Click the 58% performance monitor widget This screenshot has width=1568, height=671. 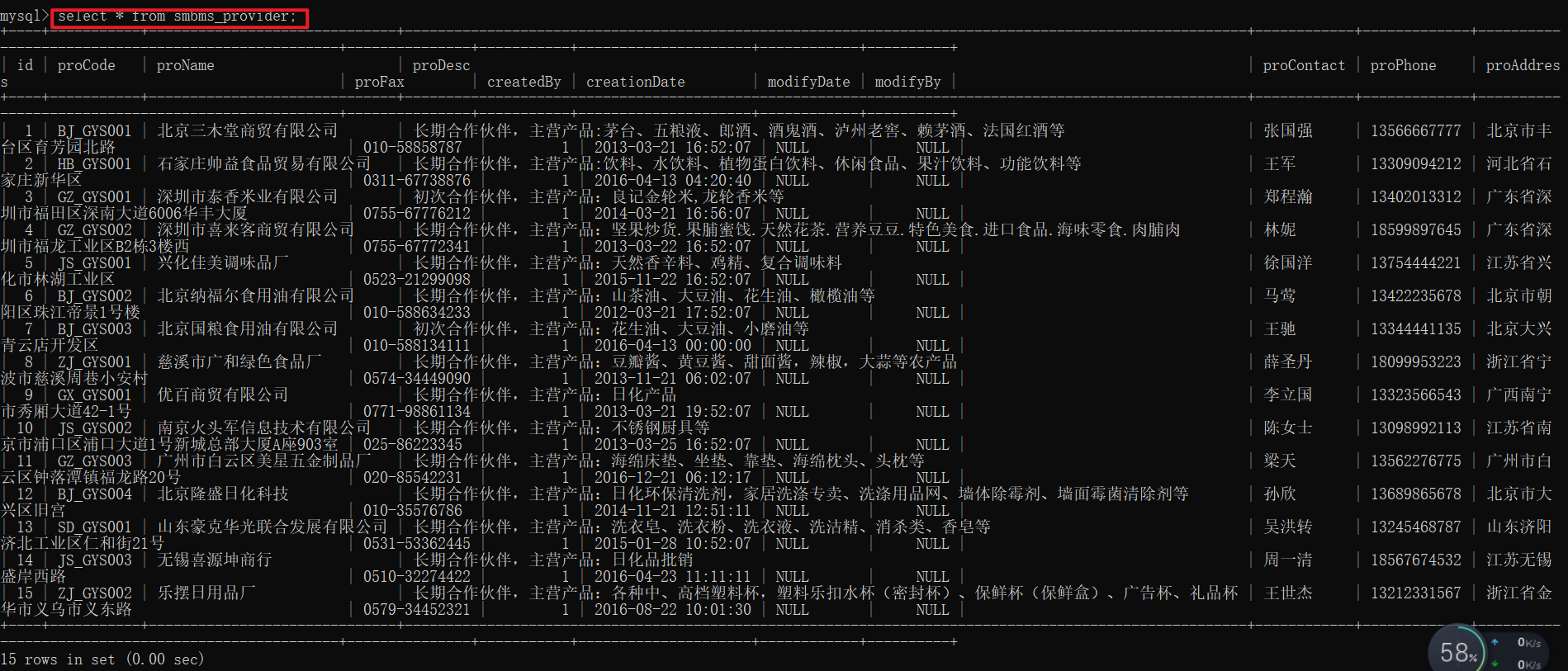(1457, 652)
